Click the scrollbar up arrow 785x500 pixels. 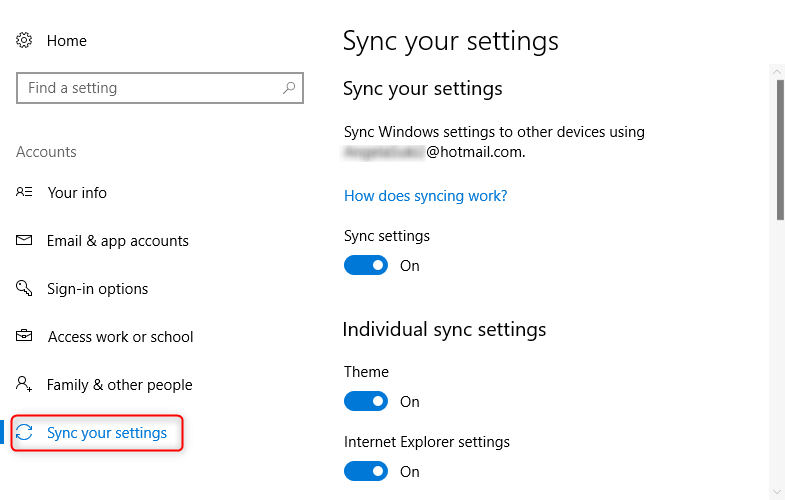tap(777, 72)
